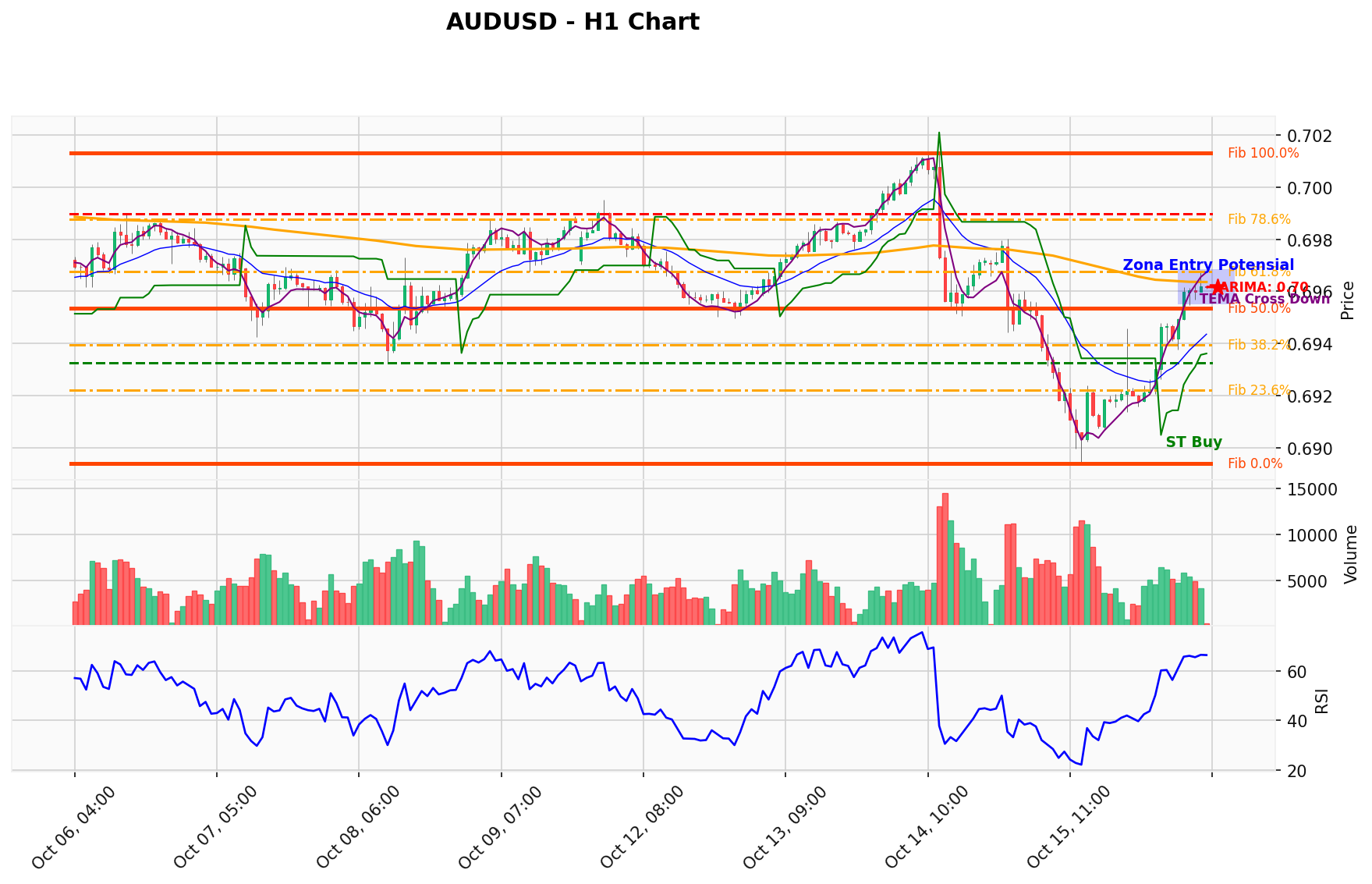
Task: Click the 'Fib 78.6%' level label
Action: 1259,219
